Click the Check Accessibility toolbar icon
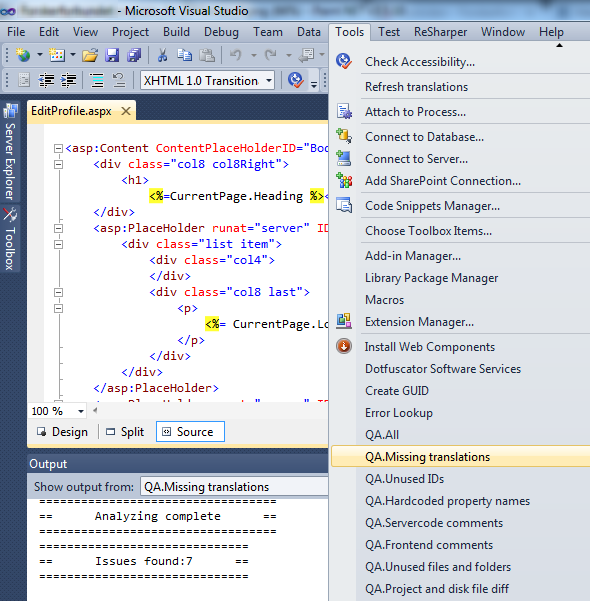 coord(296,80)
